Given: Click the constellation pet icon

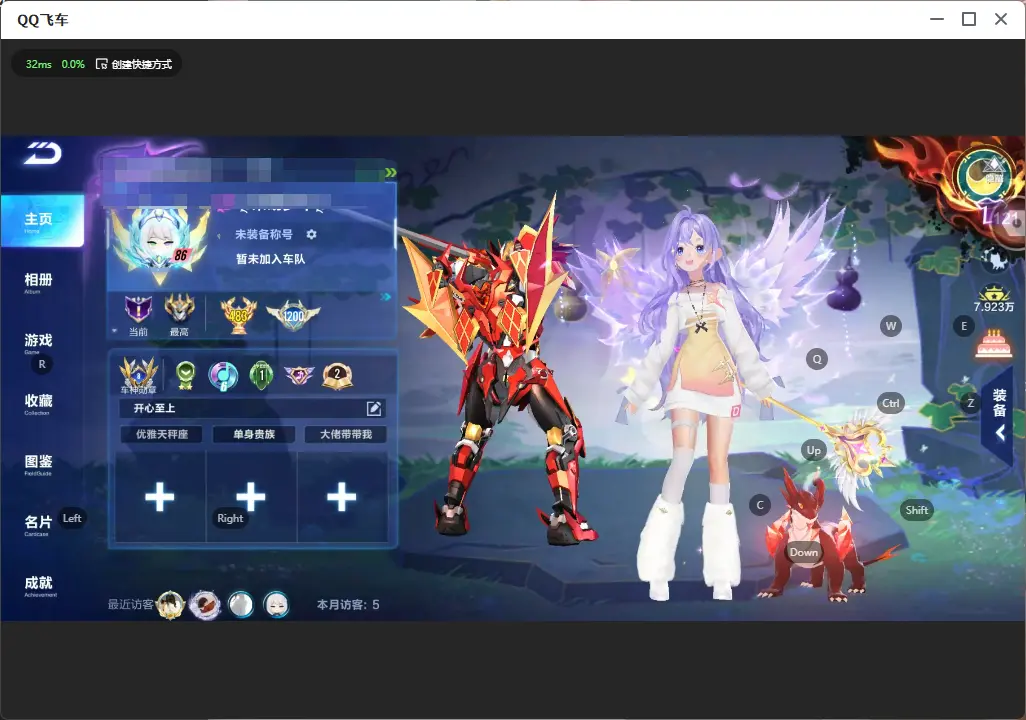Looking at the screenshot, I should [x=996, y=261].
